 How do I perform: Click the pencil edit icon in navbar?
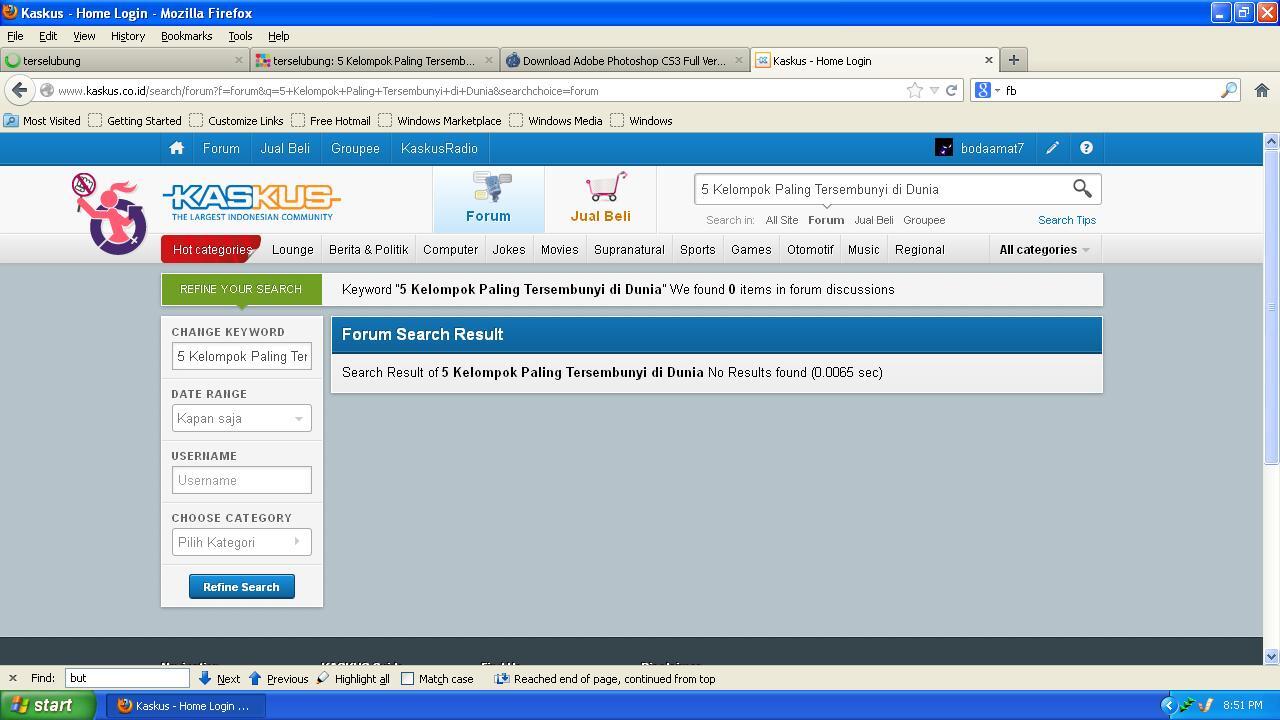(1052, 148)
